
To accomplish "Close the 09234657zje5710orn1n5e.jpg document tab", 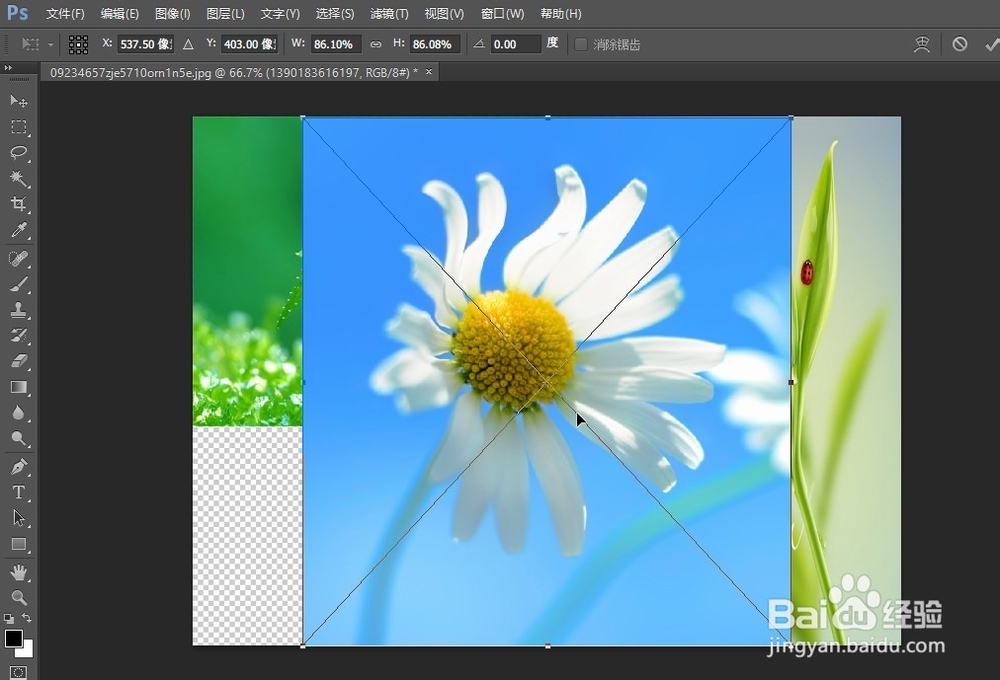I will coord(429,72).
